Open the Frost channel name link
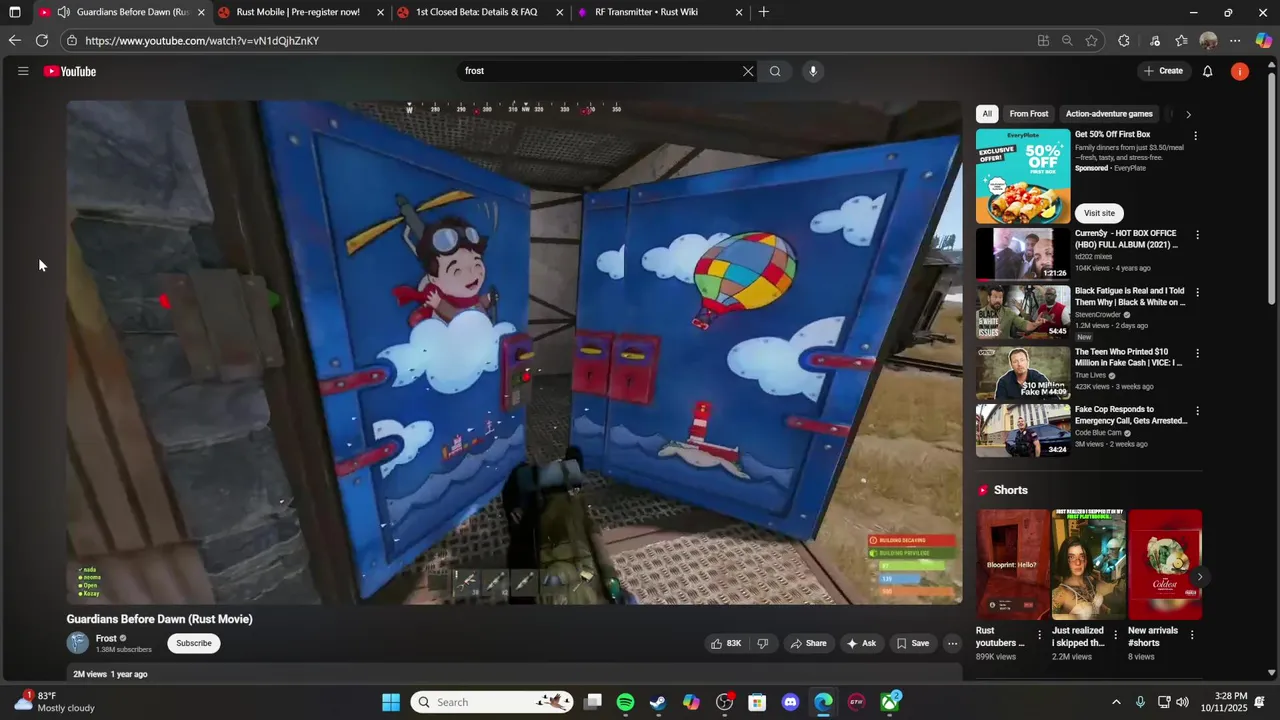Screen dimensions: 1280x720 [x=106, y=638]
